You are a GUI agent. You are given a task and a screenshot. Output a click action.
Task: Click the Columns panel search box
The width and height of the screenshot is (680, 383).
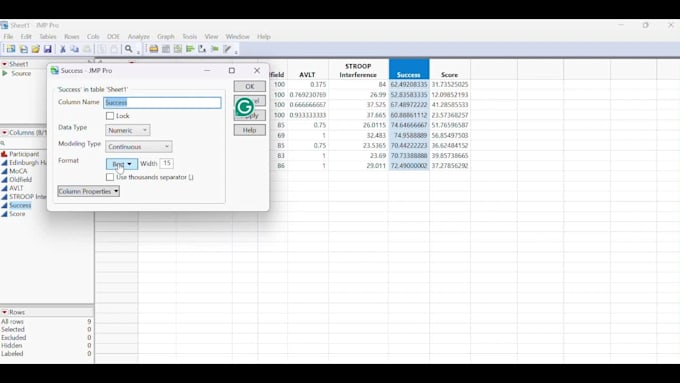[x=24, y=143]
